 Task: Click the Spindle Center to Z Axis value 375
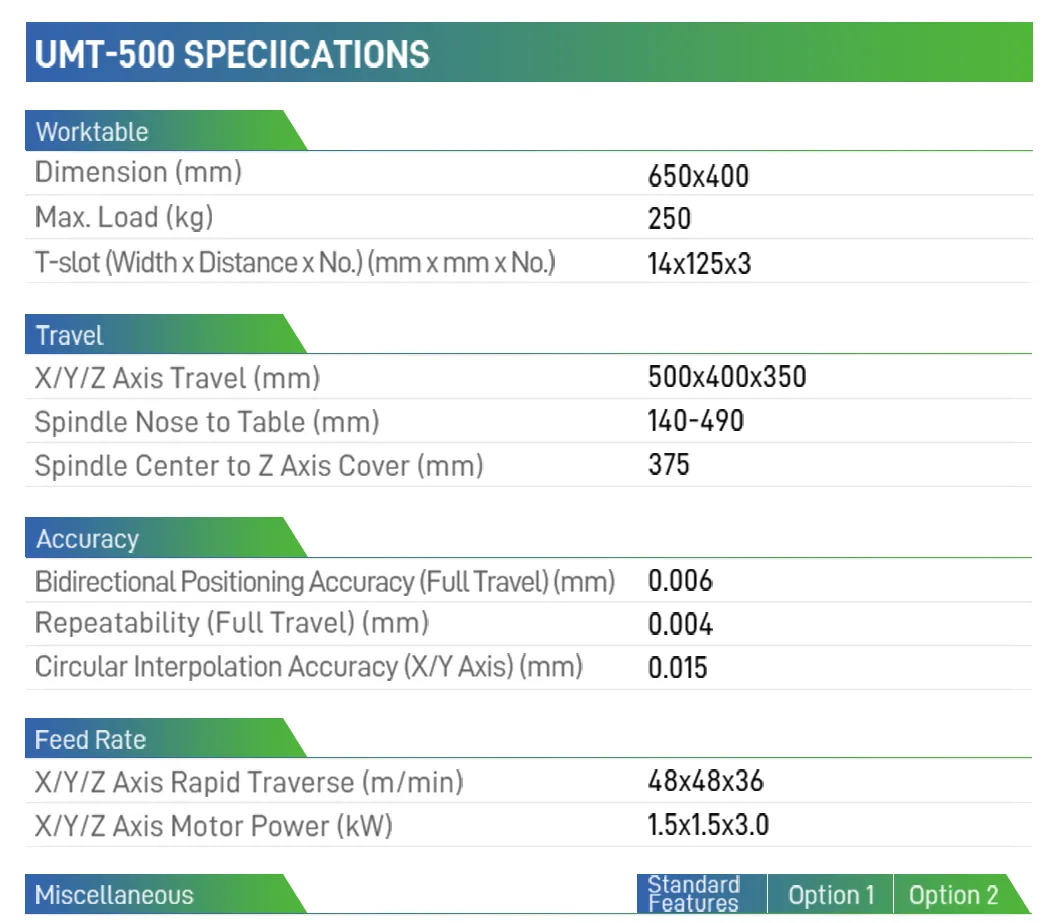(668, 465)
